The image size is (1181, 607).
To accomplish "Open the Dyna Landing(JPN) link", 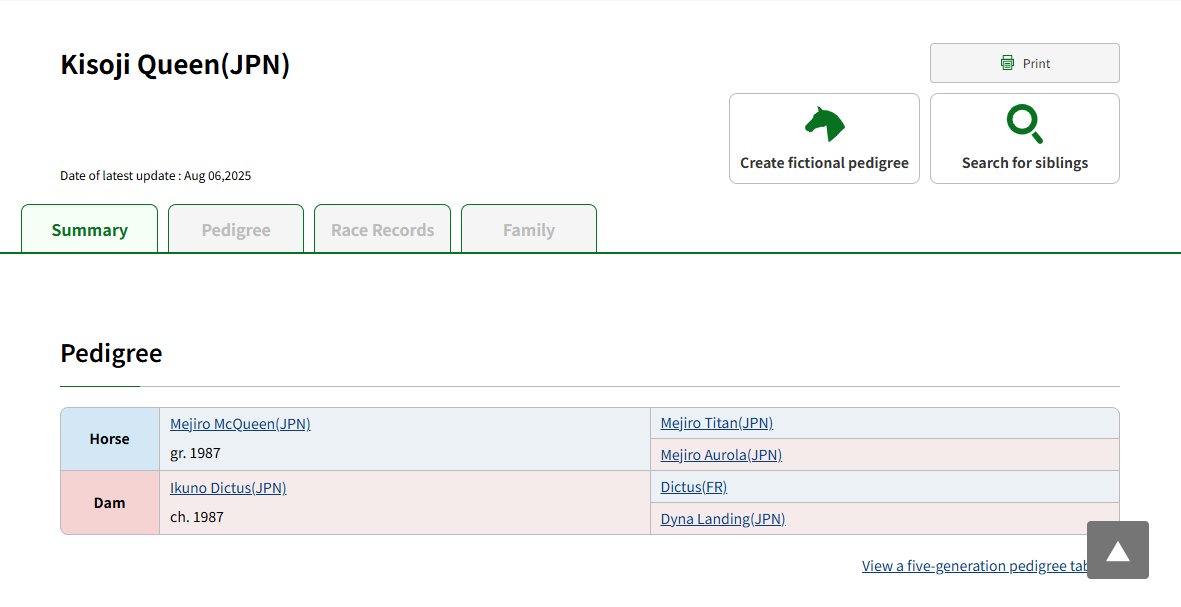I will coord(723,519).
